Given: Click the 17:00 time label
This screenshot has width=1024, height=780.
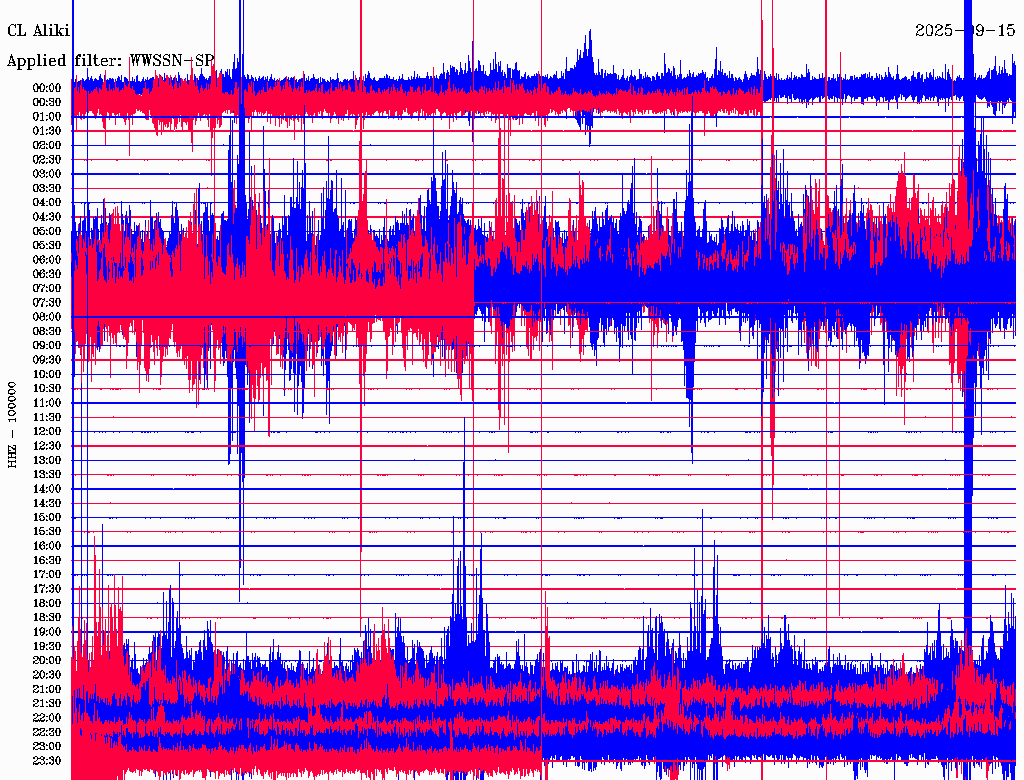Looking at the screenshot, I should pos(47,575).
